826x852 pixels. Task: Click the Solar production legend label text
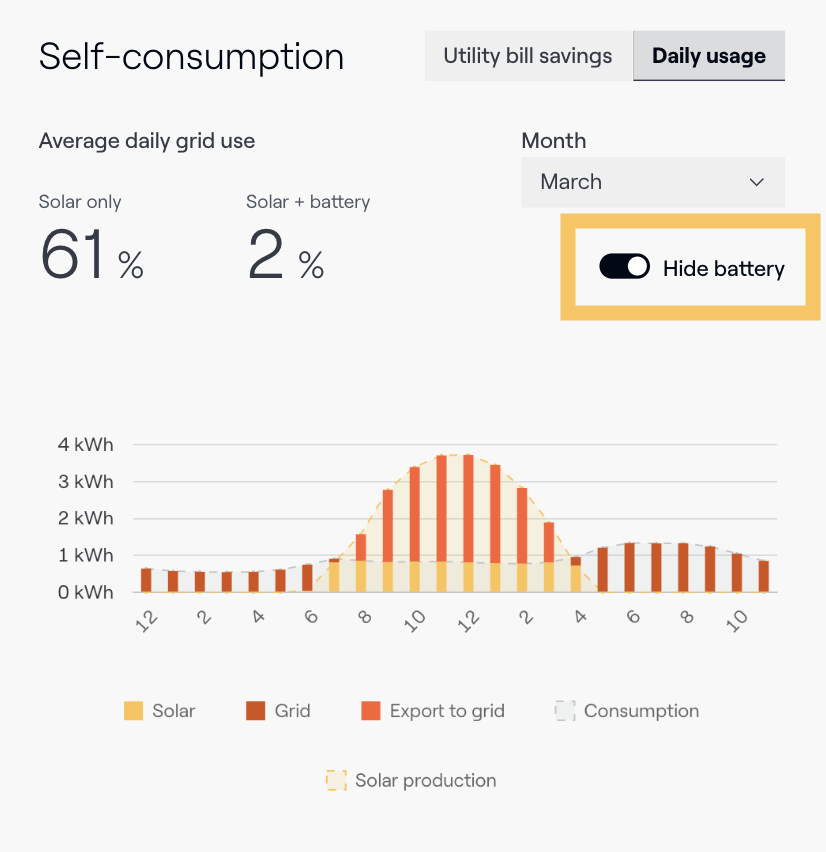(x=424, y=780)
